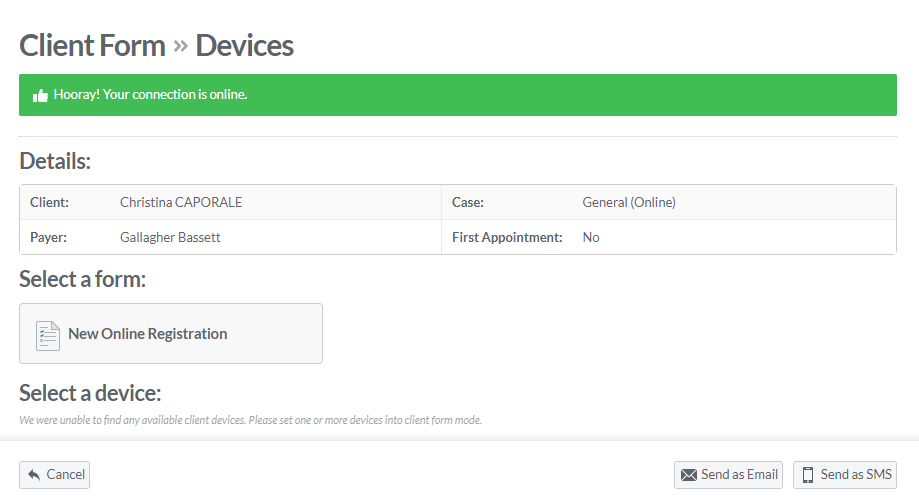This screenshot has height=500, width=919.
Task: Click the no available devices notice
Action: point(250,420)
